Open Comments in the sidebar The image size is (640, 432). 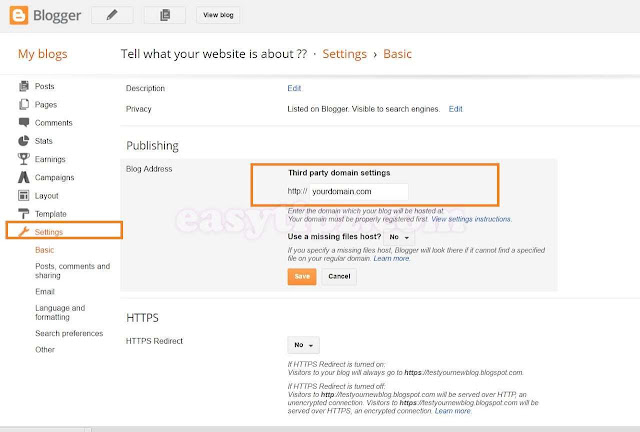53,123
